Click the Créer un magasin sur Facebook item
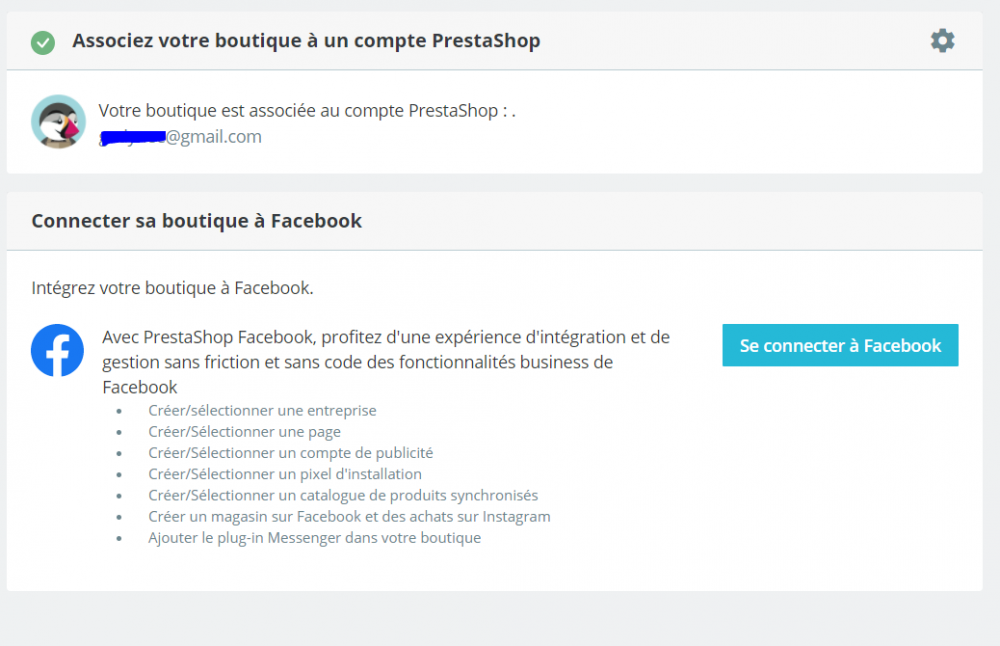This screenshot has width=1000, height=646. 349,517
